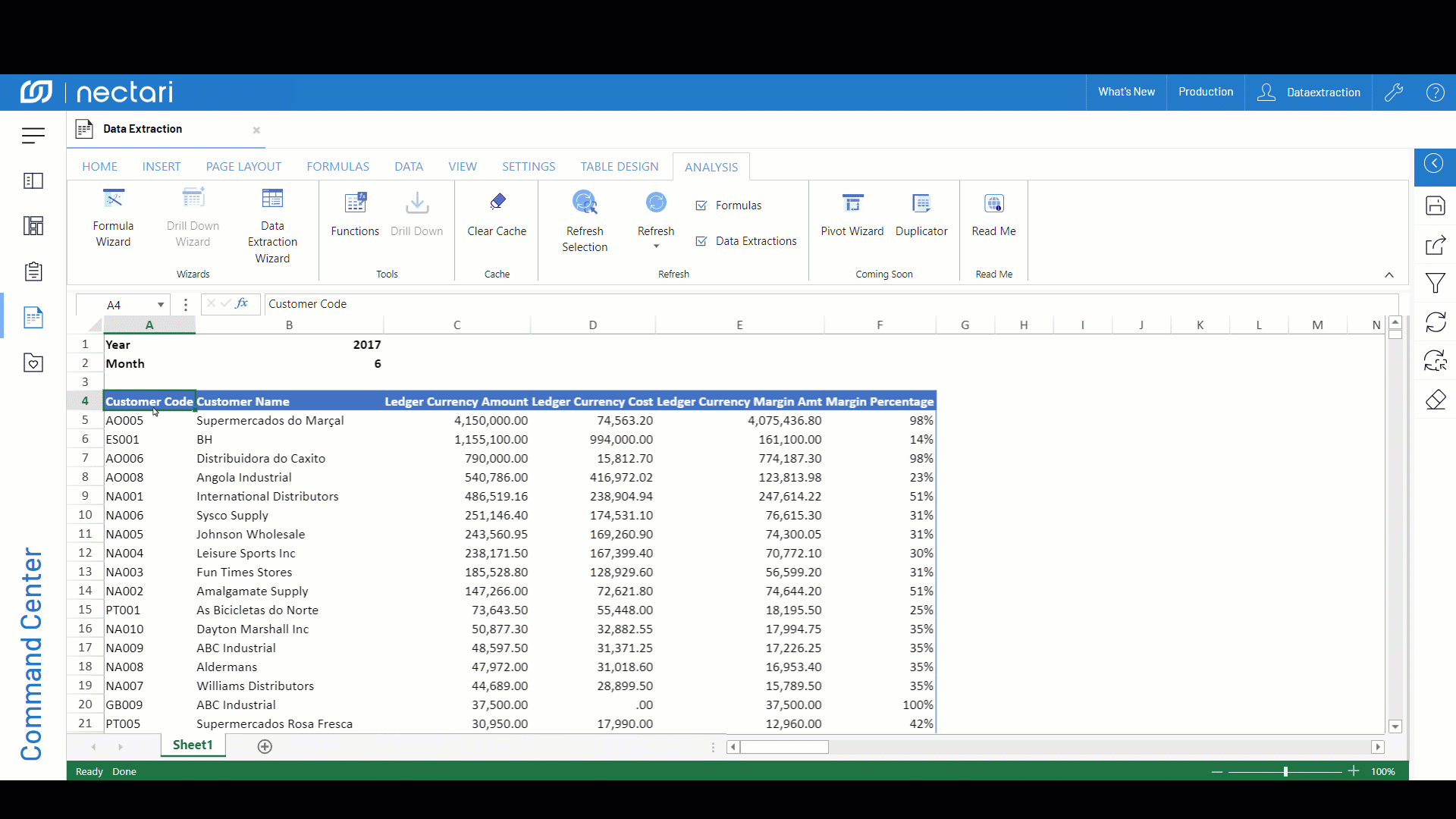
Task: Open the Formula Wizard
Action: 113,218
